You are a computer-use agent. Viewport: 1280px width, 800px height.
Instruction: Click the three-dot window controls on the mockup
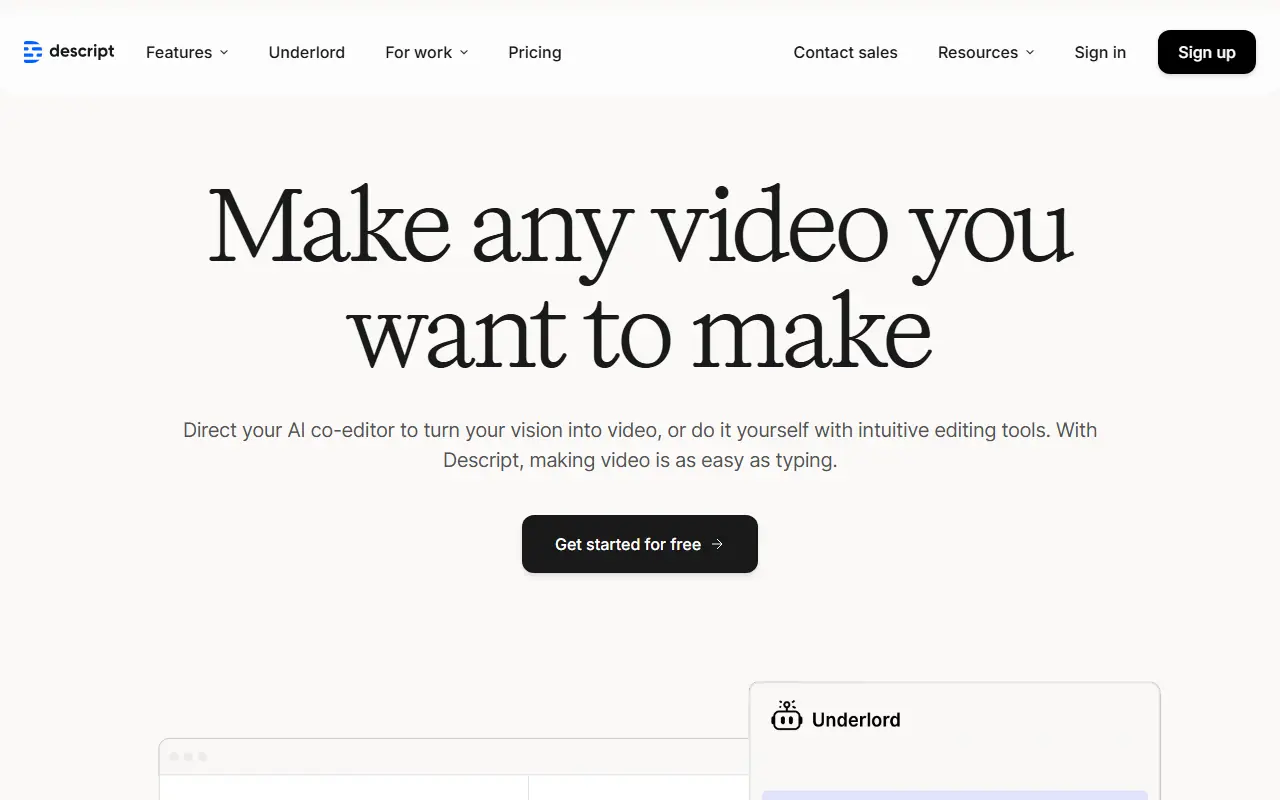click(188, 757)
